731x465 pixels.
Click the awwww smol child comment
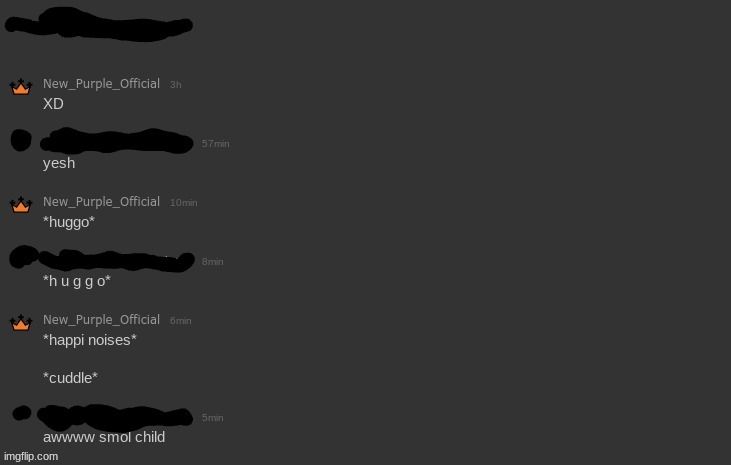[104, 437]
